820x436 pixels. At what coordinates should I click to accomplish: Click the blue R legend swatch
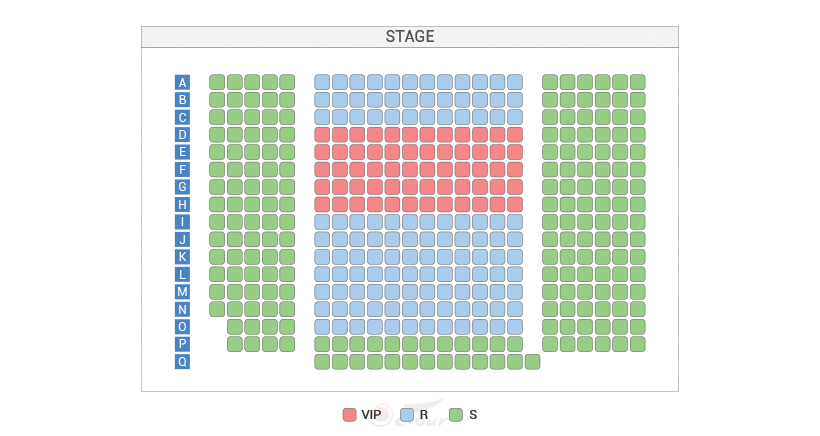[407, 415]
